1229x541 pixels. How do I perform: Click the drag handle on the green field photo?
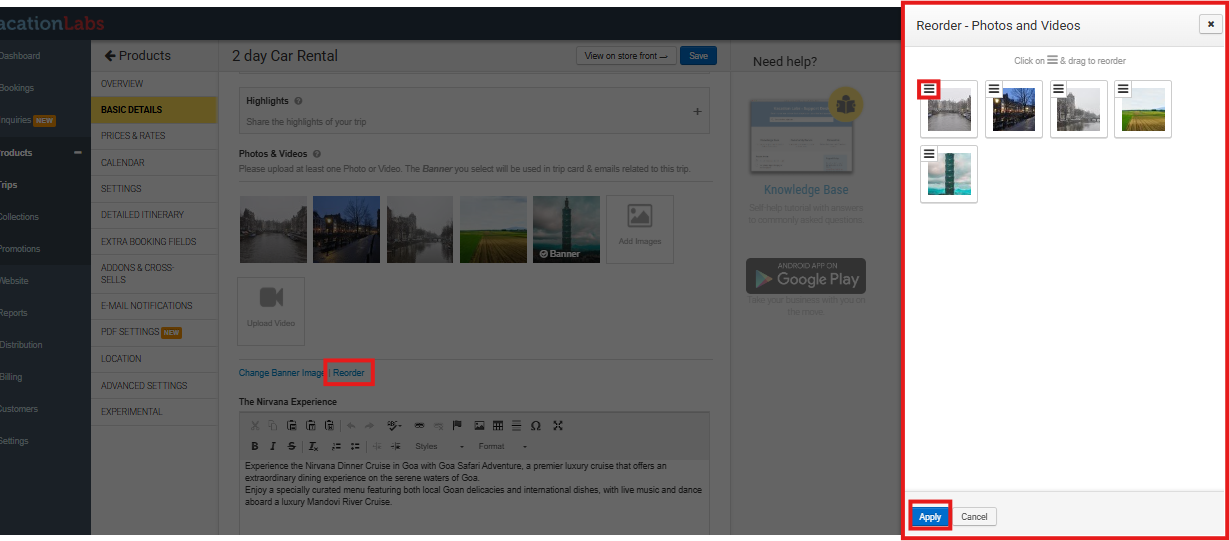coord(1123,89)
